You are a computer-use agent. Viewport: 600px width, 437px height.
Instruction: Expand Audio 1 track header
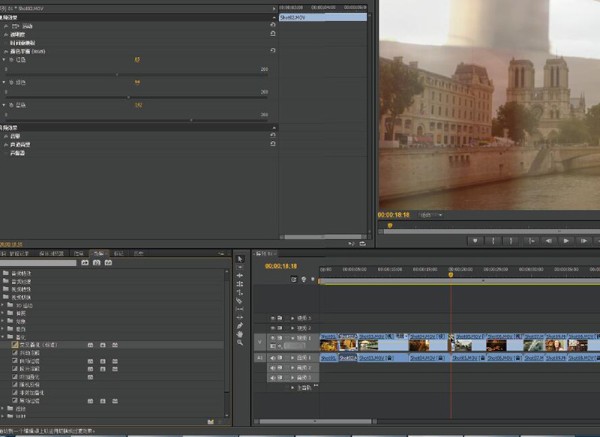point(293,358)
